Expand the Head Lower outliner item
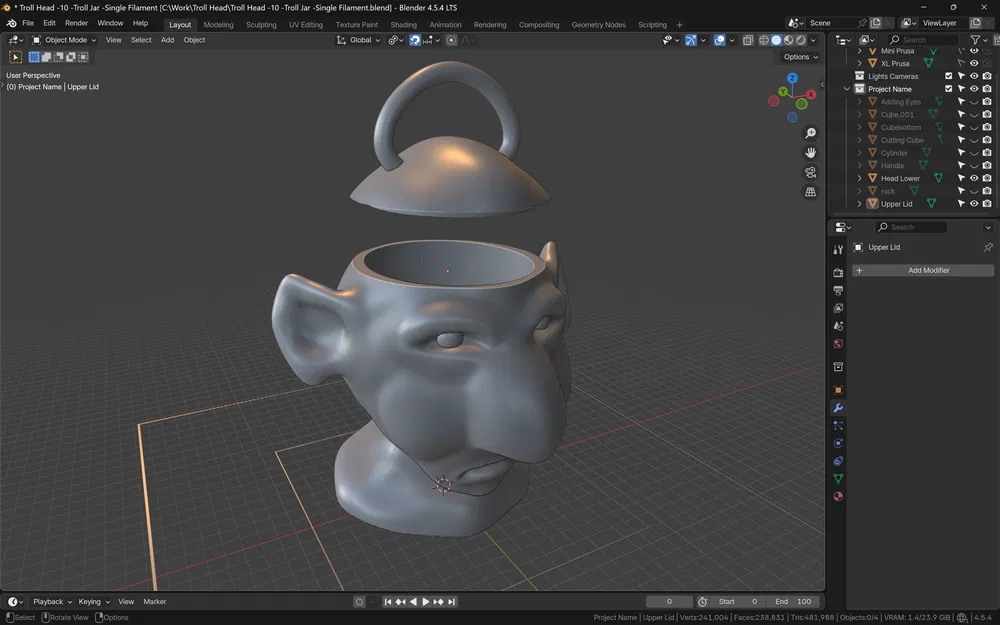The image size is (1000, 625). (x=859, y=177)
